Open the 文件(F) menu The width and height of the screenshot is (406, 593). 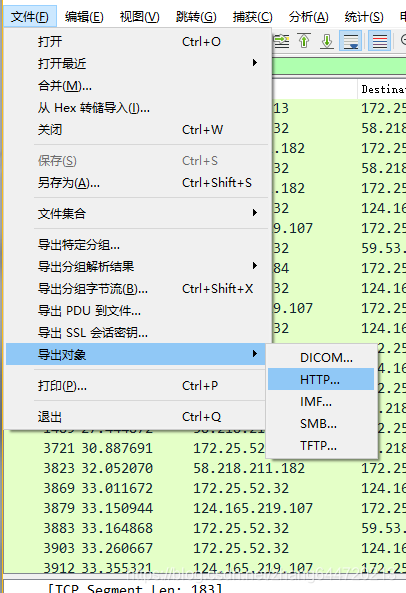coord(30,17)
